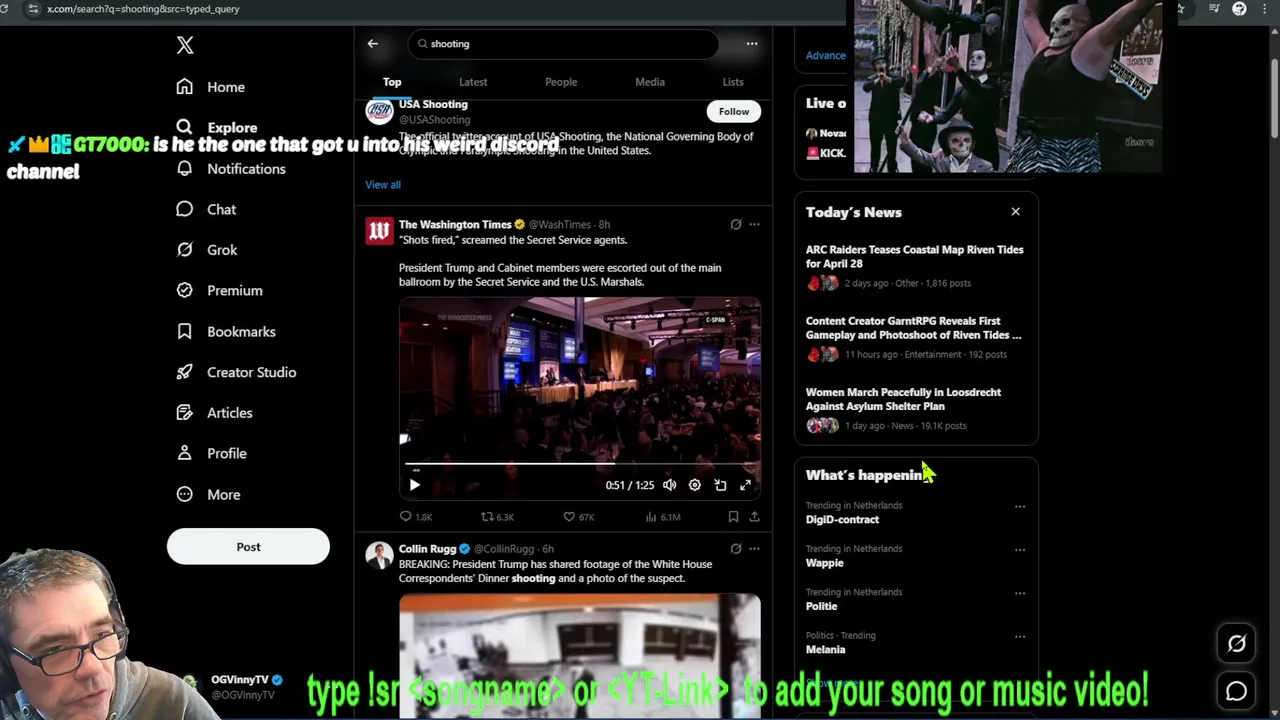
Task: Open Melania trending topic
Action: coord(826,649)
